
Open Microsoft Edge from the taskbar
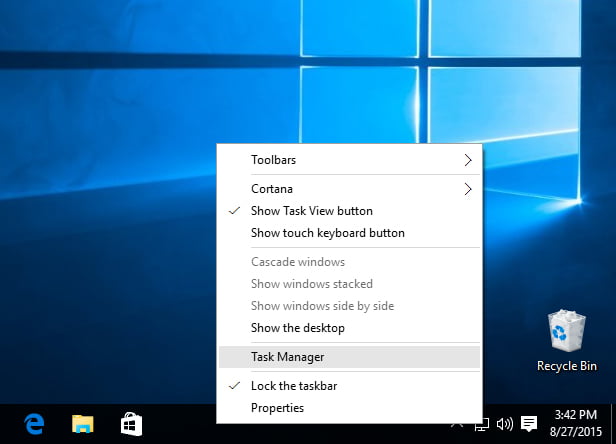[x=34, y=424]
